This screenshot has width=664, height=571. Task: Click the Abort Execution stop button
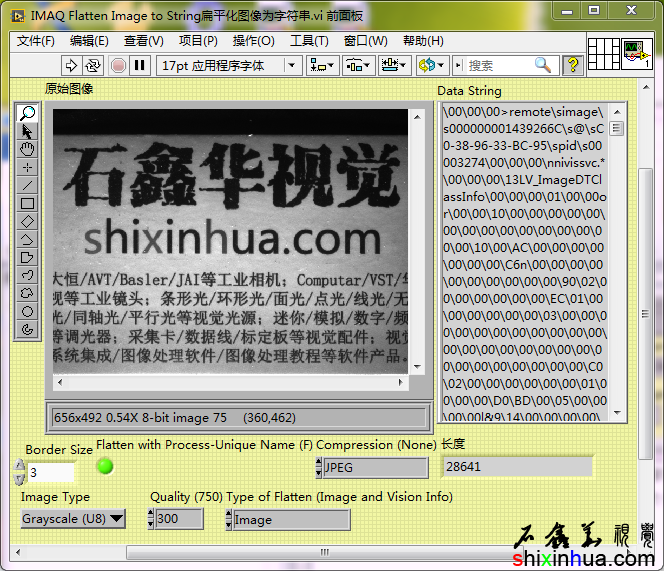[119, 66]
